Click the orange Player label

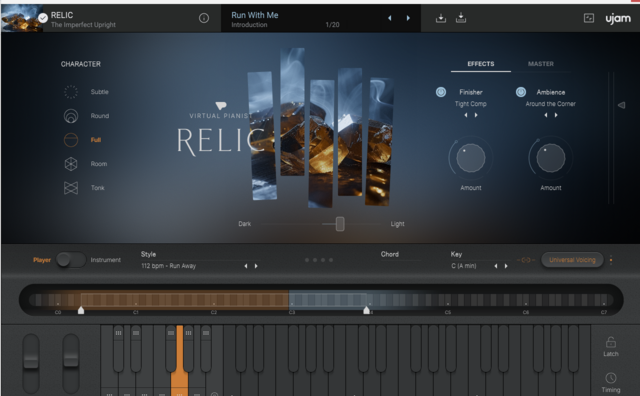(x=42, y=260)
